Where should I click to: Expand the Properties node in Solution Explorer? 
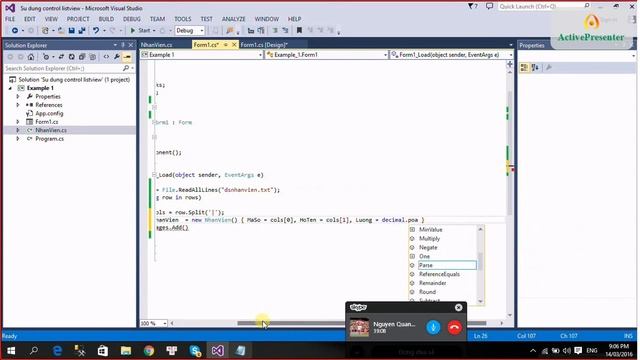pyautogui.click(x=18, y=97)
